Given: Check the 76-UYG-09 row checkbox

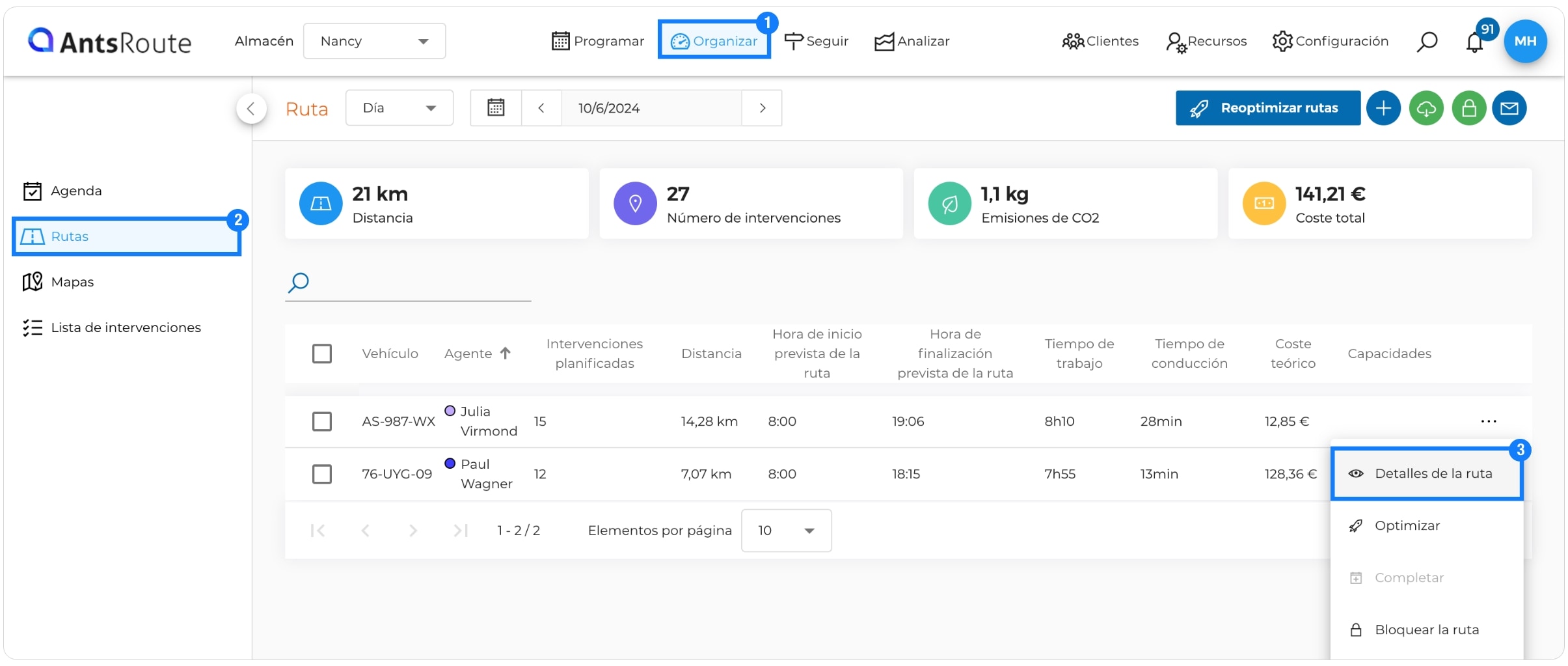Looking at the screenshot, I should (322, 474).
